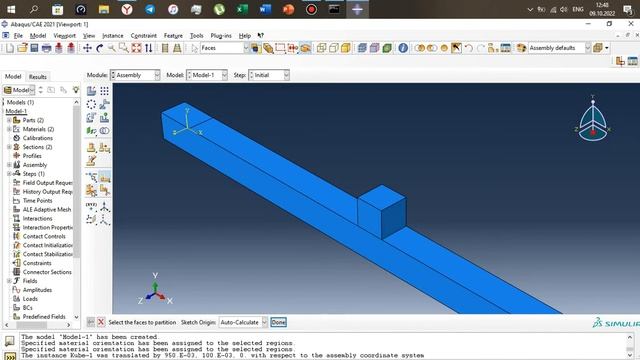Click the model tree horizontal scrollbar
Viewport: 640px width, 360px height.
click(x=32, y=325)
